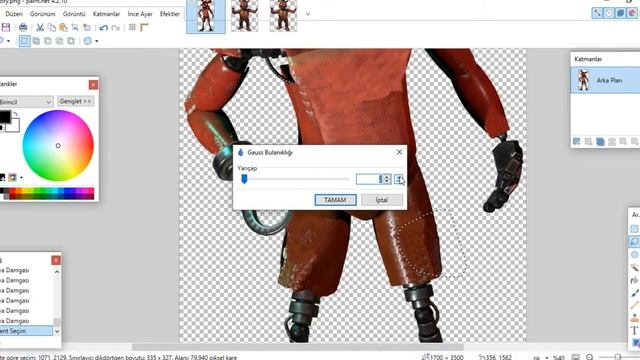Image resolution: width=640 pixels, height=360 pixels.
Task: Select the Lasso Select tool
Action: coord(634,242)
